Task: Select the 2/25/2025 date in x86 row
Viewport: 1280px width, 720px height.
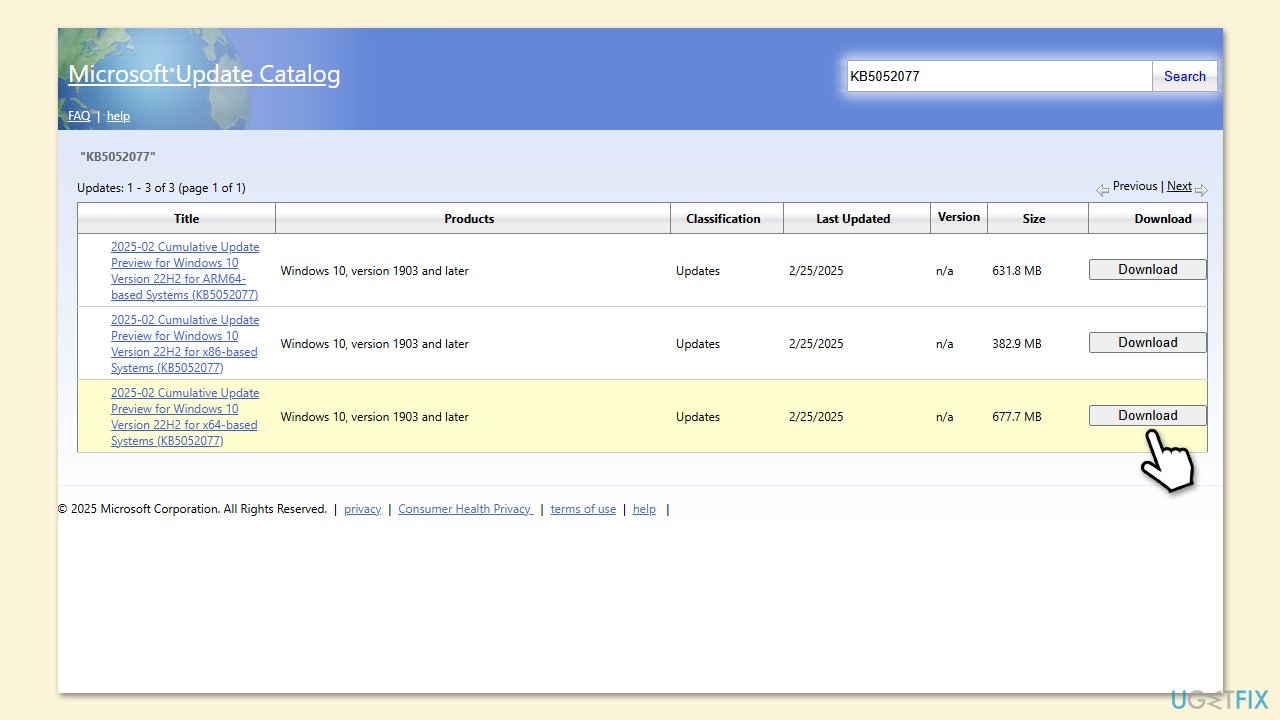Action: coord(816,344)
